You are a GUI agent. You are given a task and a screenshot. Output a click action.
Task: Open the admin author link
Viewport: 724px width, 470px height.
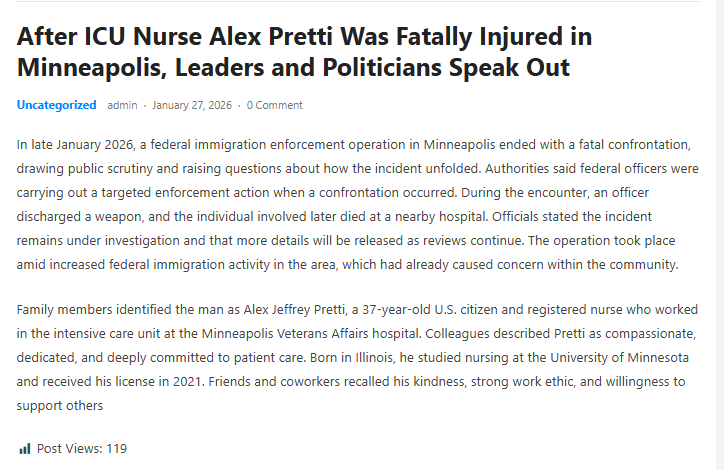[x=122, y=105]
